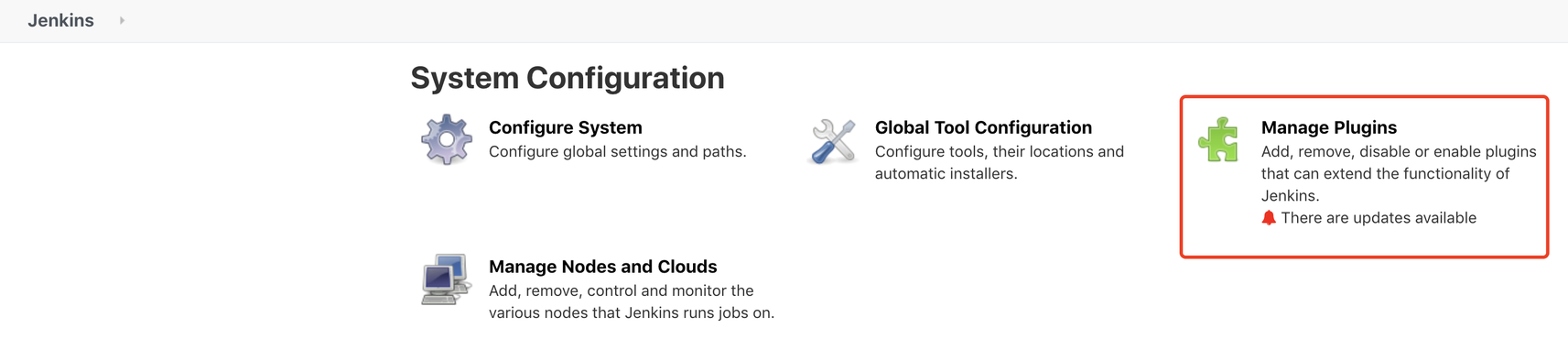Click the Manage Nodes computer icon
This screenshot has height=350, width=1568.
(x=446, y=279)
